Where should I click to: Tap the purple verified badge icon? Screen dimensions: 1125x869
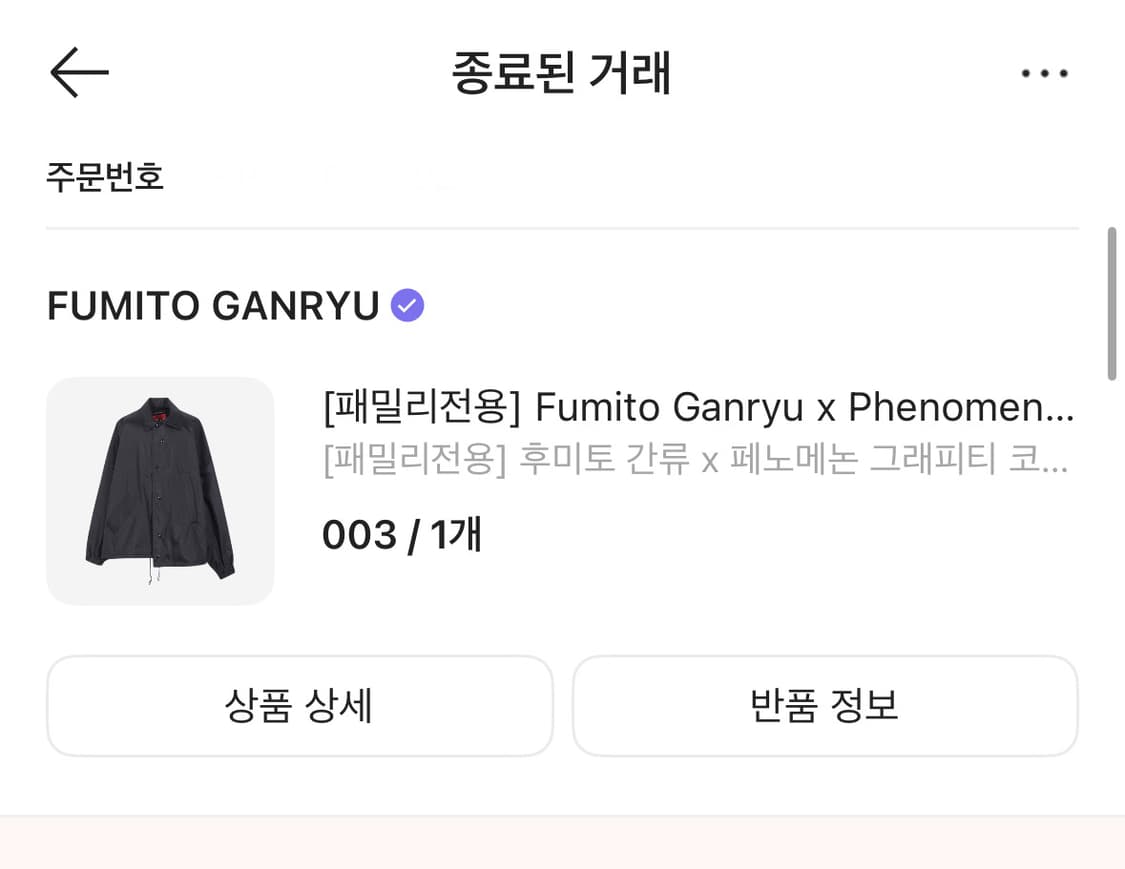tap(407, 305)
